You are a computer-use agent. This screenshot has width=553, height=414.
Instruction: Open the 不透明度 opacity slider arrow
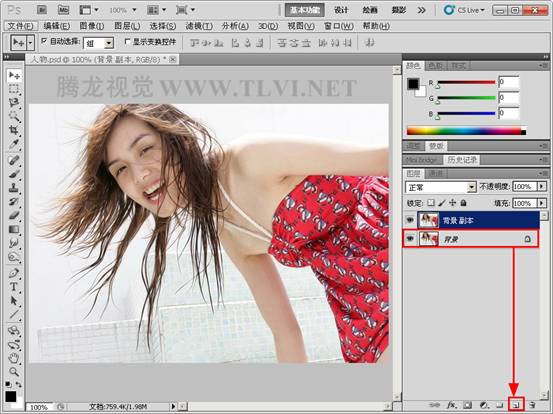542,186
